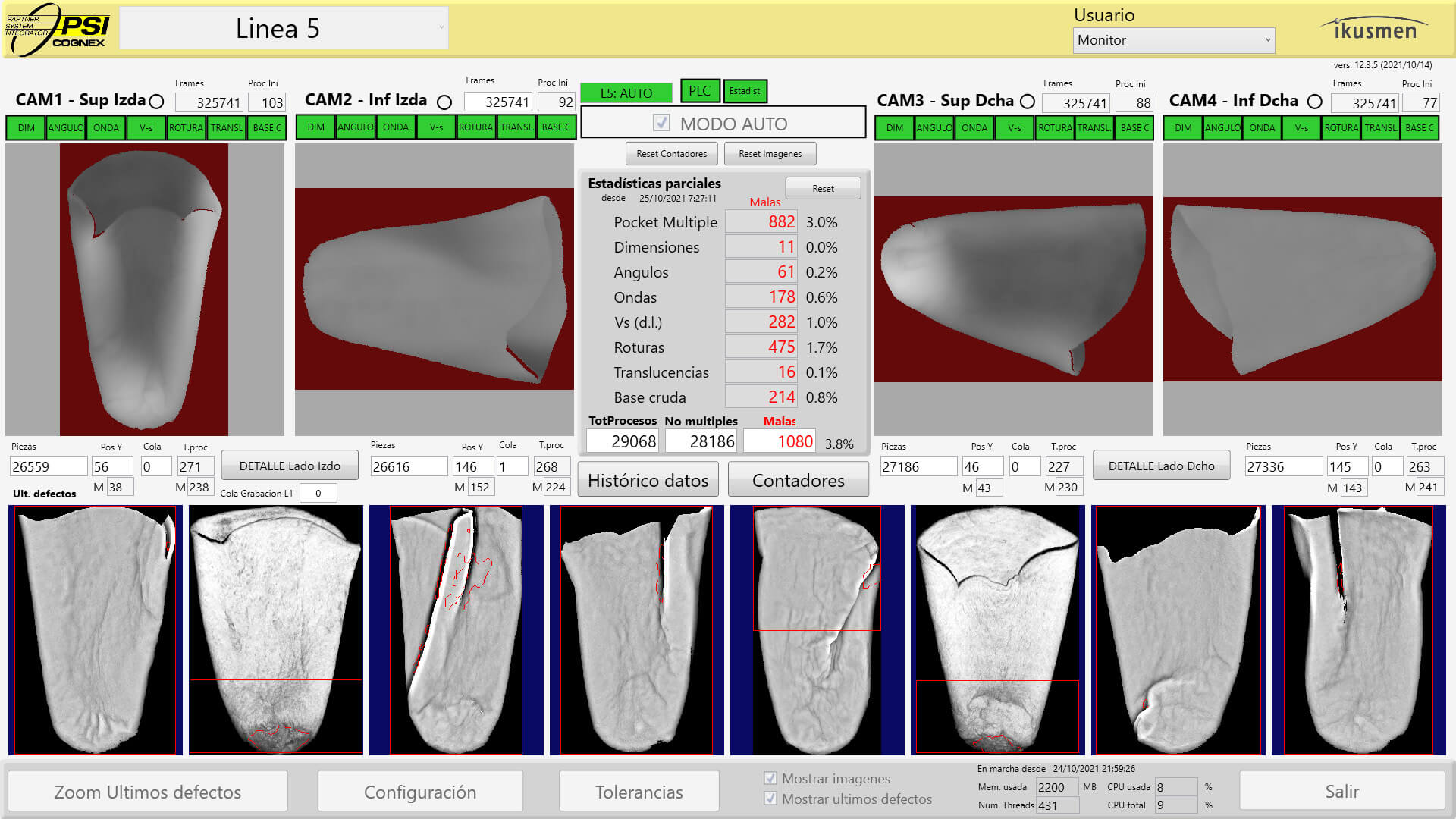Viewport: 1456px width, 819px height.
Task: Click CAM4 green BASE C status indicator
Action: click(1419, 127)
